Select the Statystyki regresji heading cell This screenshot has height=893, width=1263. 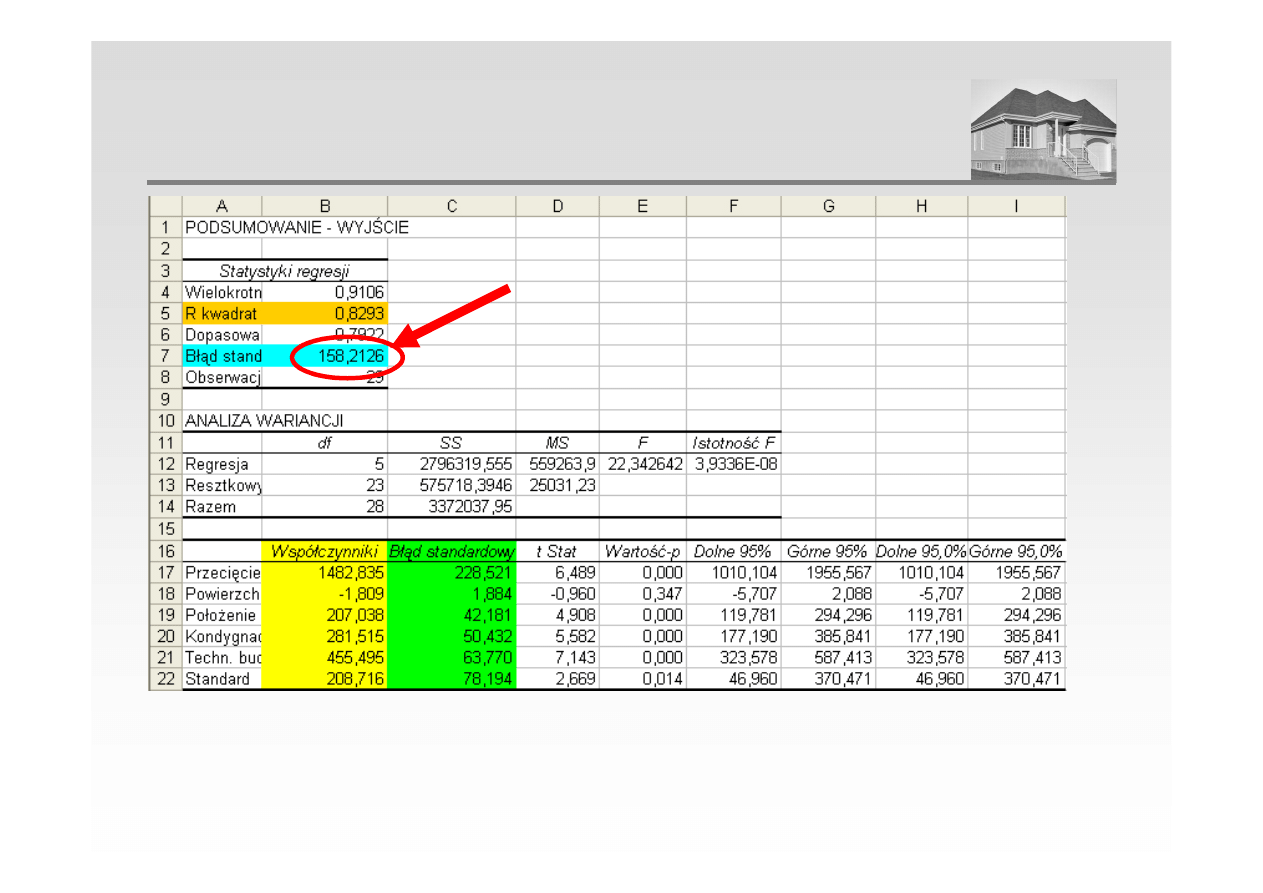pyautogui.click(x=284, y=270)
